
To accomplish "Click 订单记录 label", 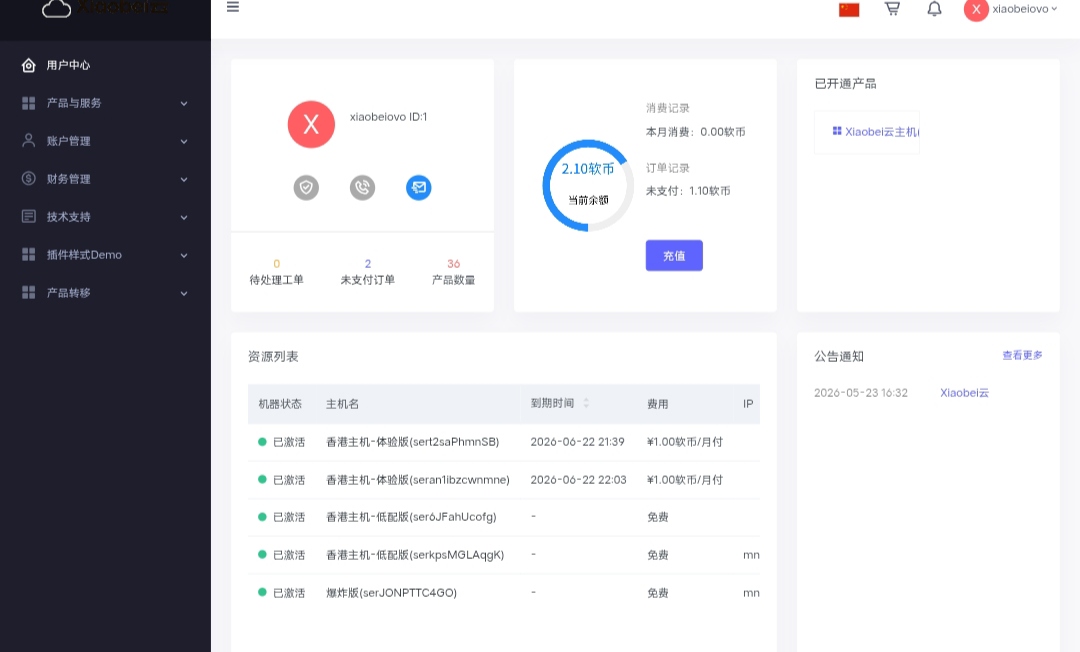I will click(x=667, y=168).
